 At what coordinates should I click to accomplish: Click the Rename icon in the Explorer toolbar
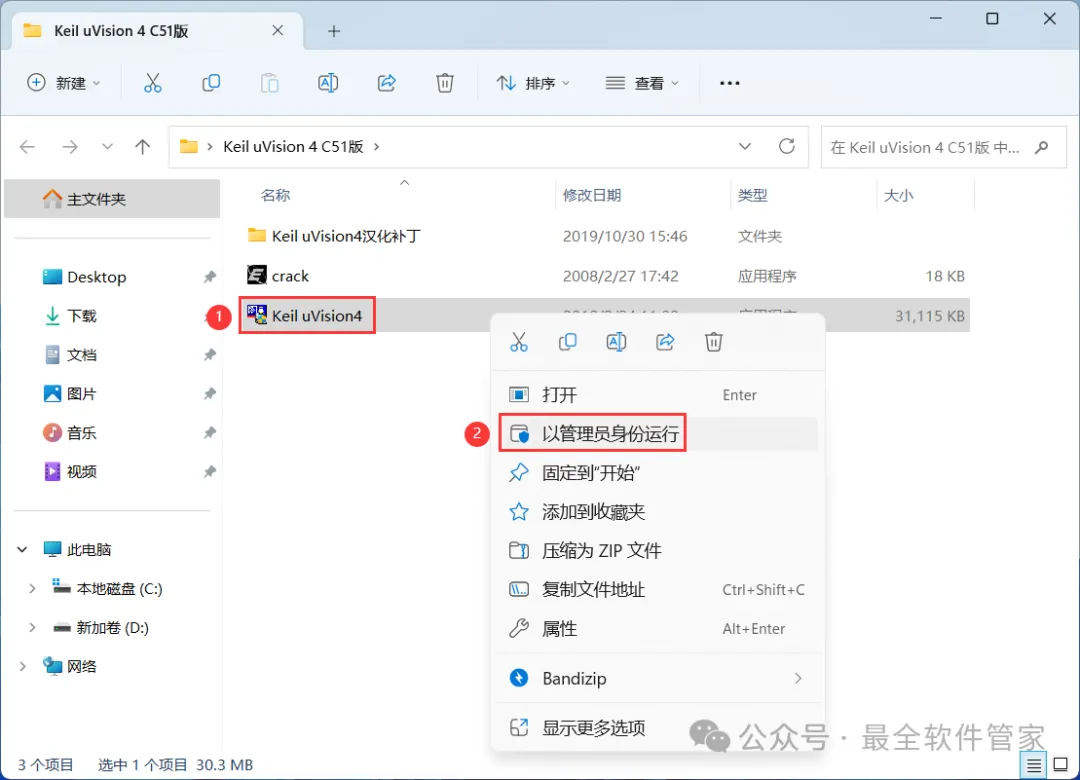pyautogui.click(x=328, y=83)
